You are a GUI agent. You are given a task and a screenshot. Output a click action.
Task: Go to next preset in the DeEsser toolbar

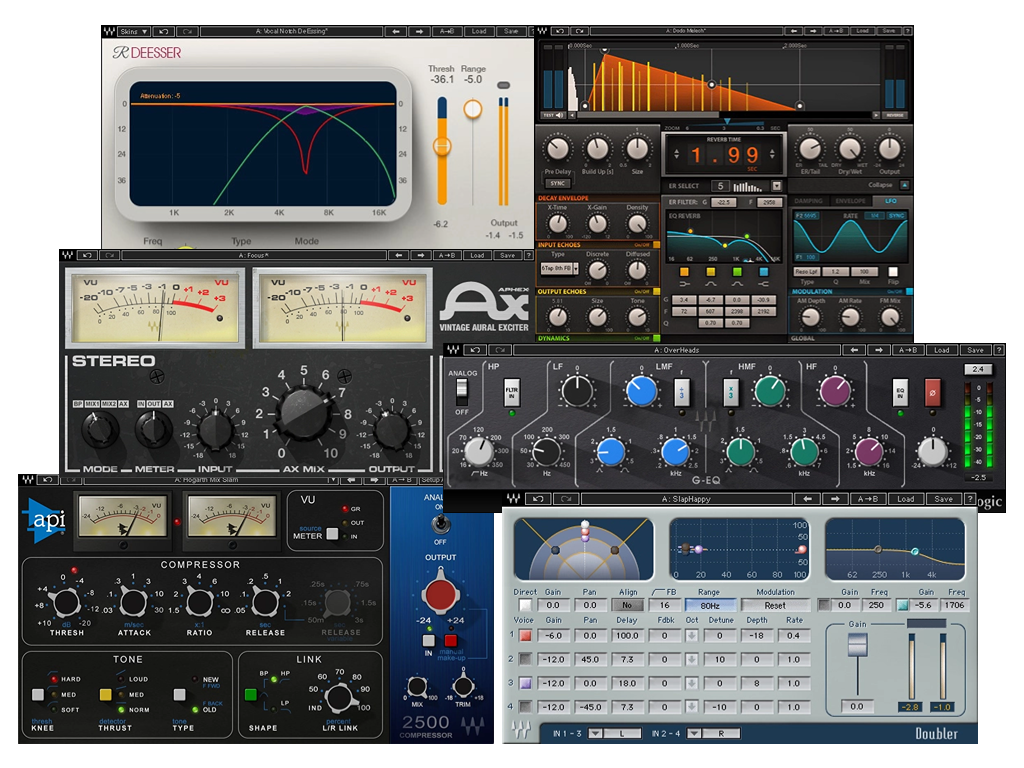point(420,31)
